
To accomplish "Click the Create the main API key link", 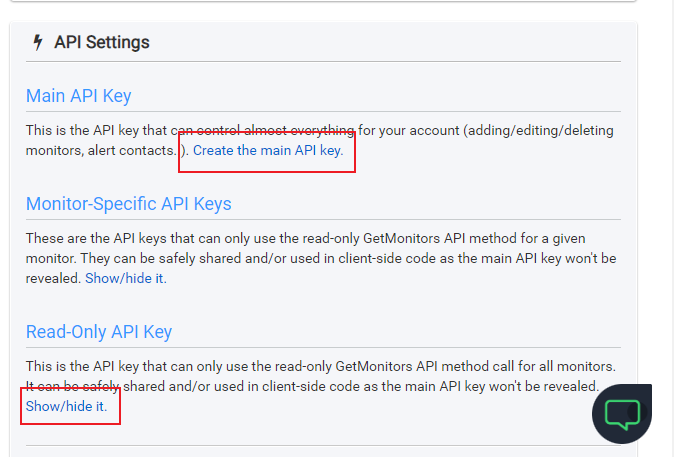I will 268,150.
